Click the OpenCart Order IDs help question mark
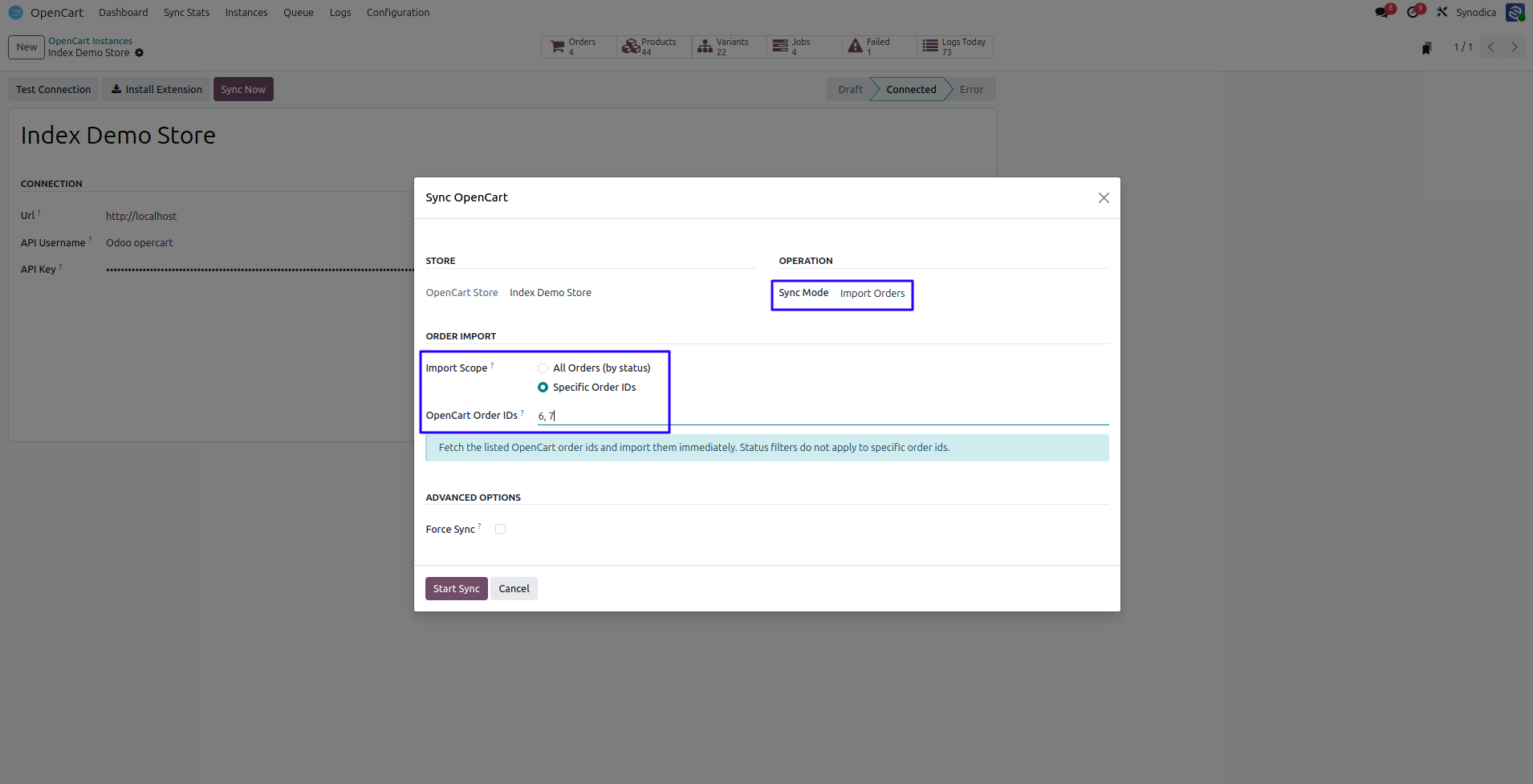 (523, 412)
